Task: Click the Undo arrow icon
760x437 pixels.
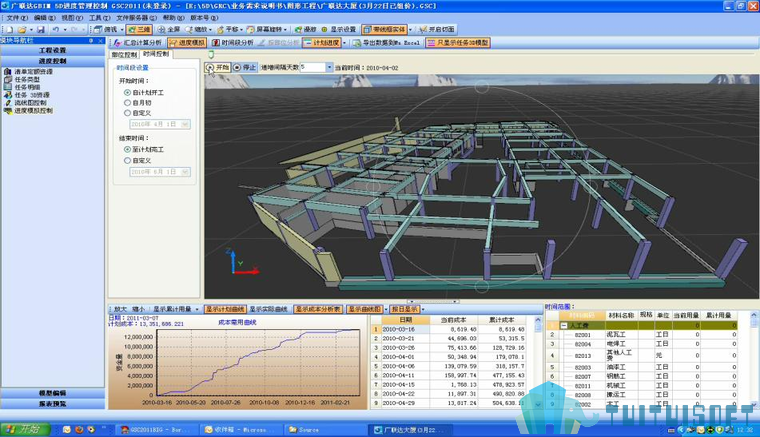Action: click(x=56, y=30)
